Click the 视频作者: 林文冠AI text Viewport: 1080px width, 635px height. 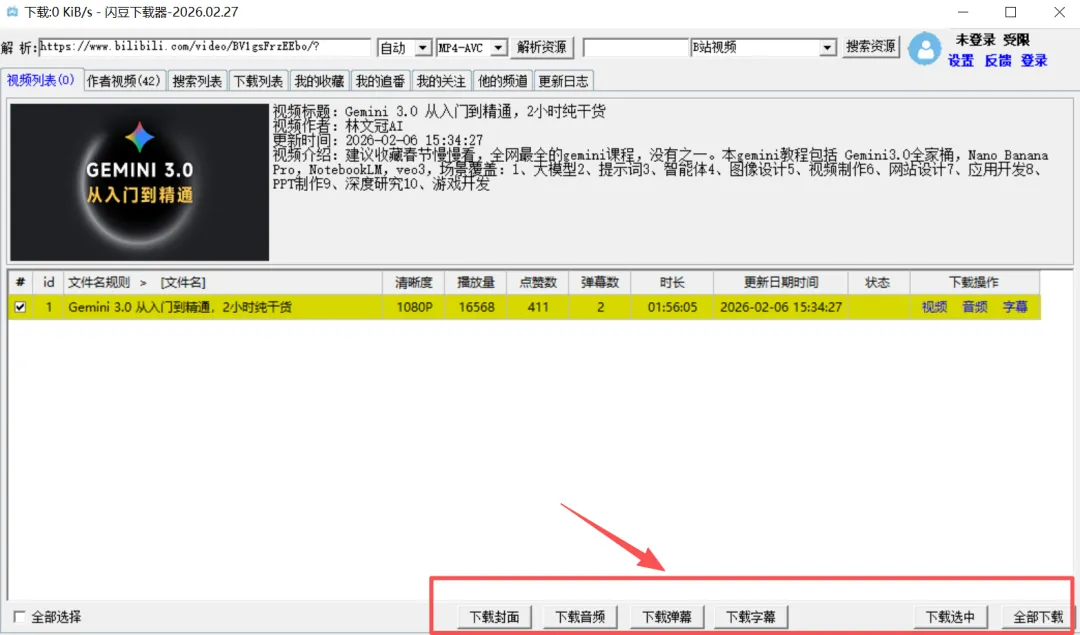pos(338,127)
